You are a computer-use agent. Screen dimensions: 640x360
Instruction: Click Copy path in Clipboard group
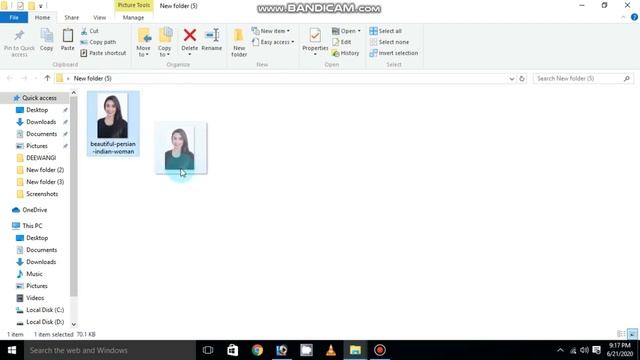98,42
